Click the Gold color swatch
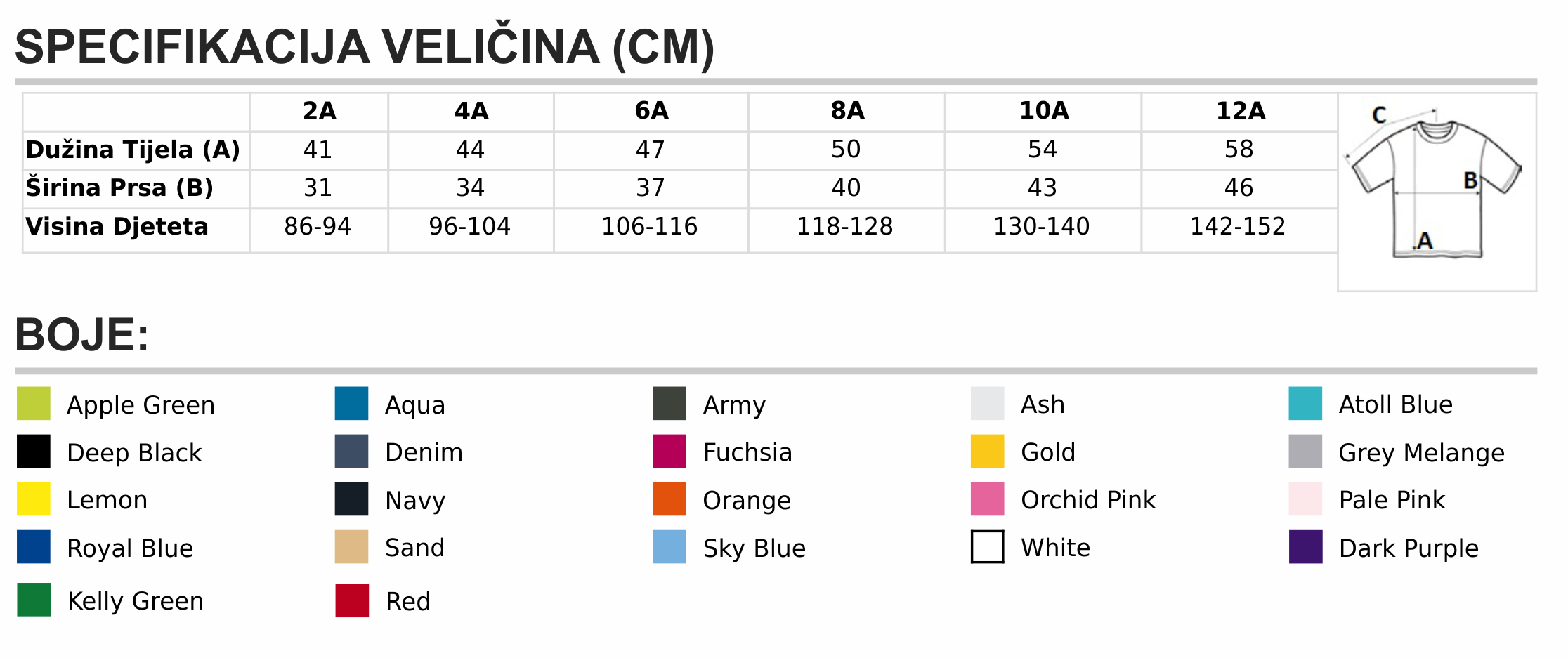1568x658 pixels. [988, 452]
